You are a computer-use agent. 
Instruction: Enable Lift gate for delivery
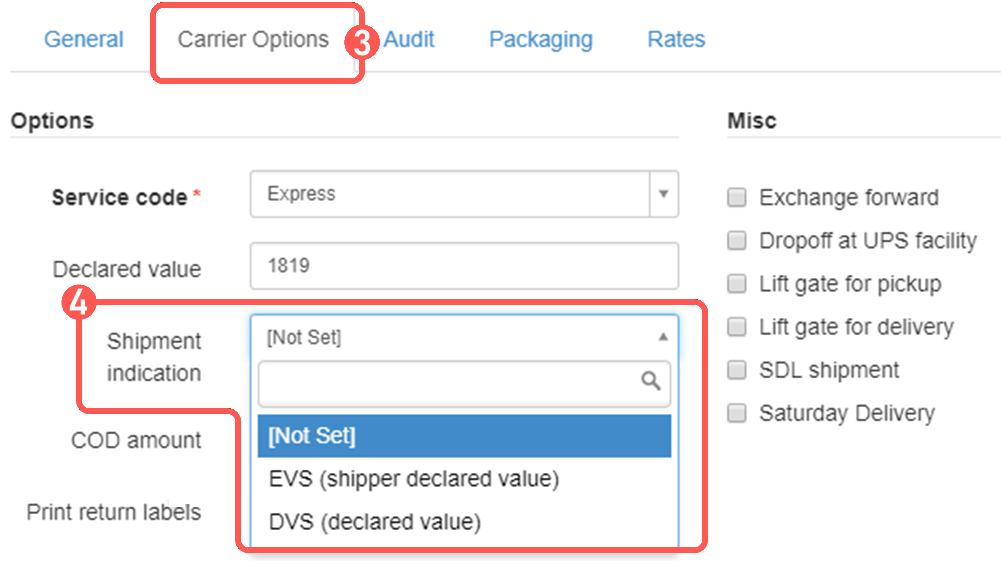click(x=737, y=327)
